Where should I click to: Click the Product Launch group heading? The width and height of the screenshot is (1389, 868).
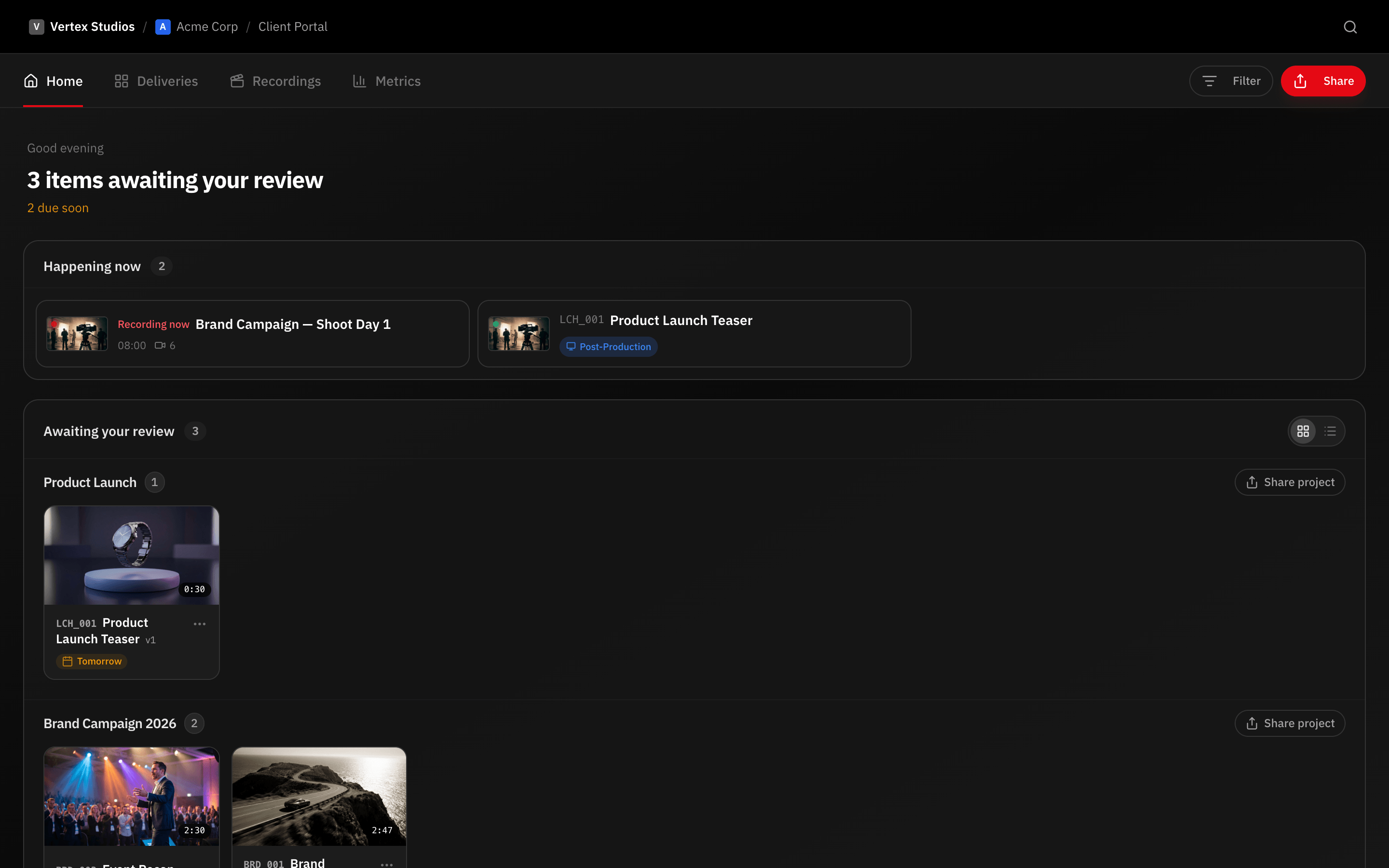(90, 482)
